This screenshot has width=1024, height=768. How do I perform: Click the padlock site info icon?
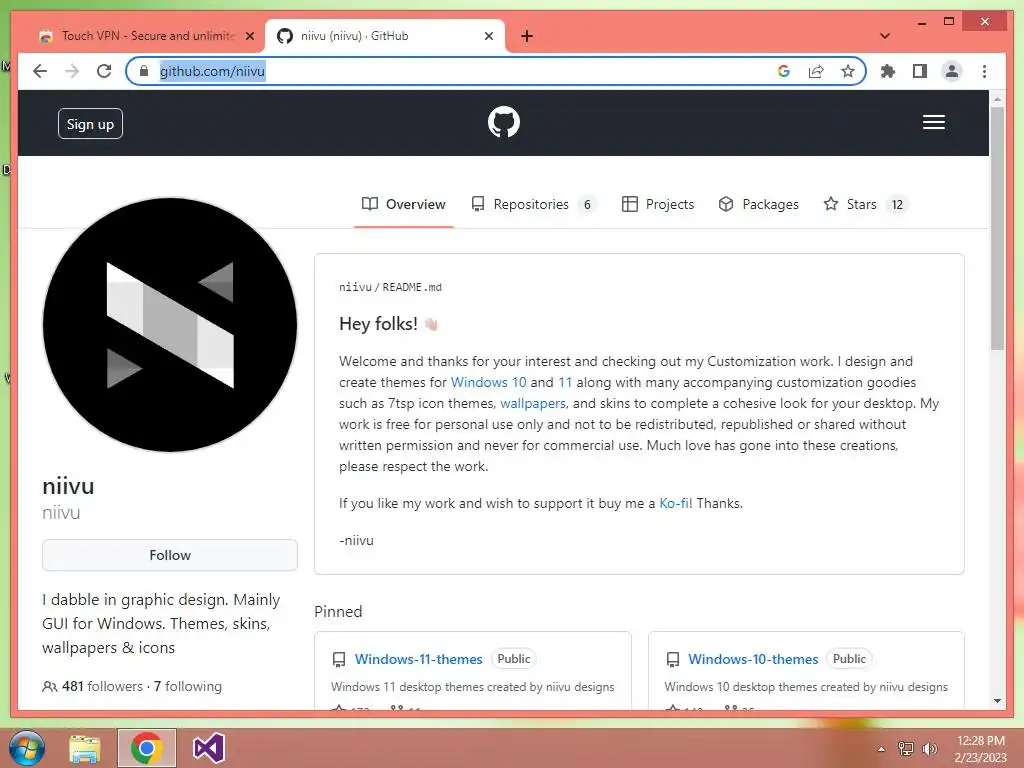[x=144, y=71]
